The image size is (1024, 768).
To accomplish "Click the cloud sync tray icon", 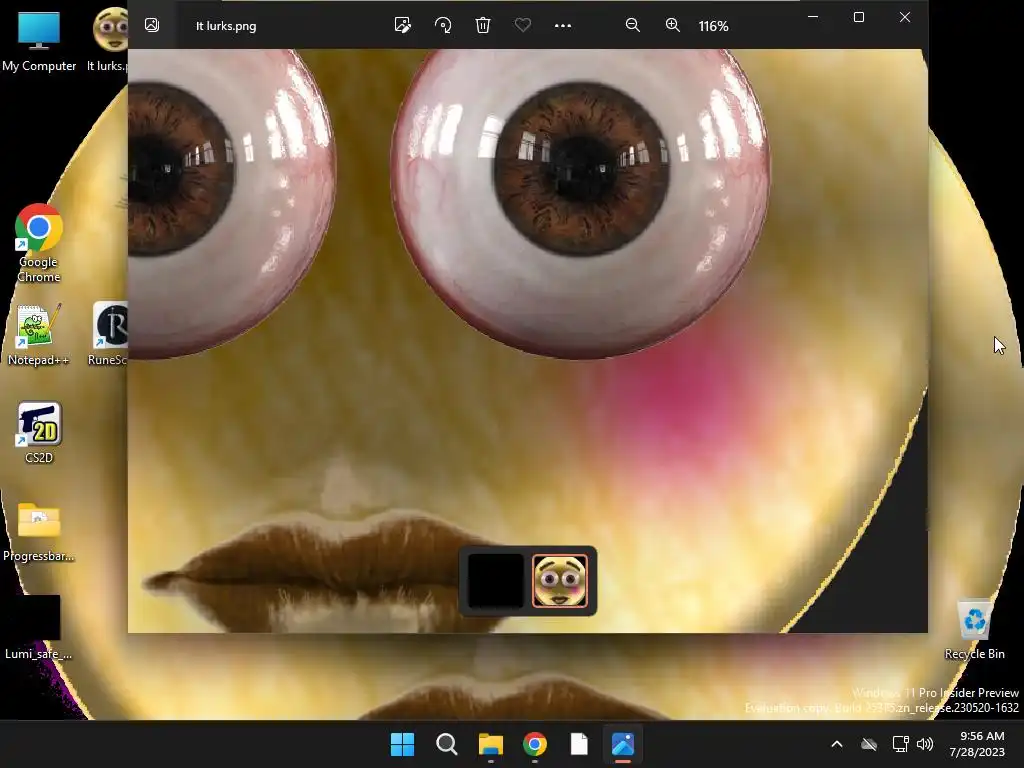I will click(x=869, y=744).
